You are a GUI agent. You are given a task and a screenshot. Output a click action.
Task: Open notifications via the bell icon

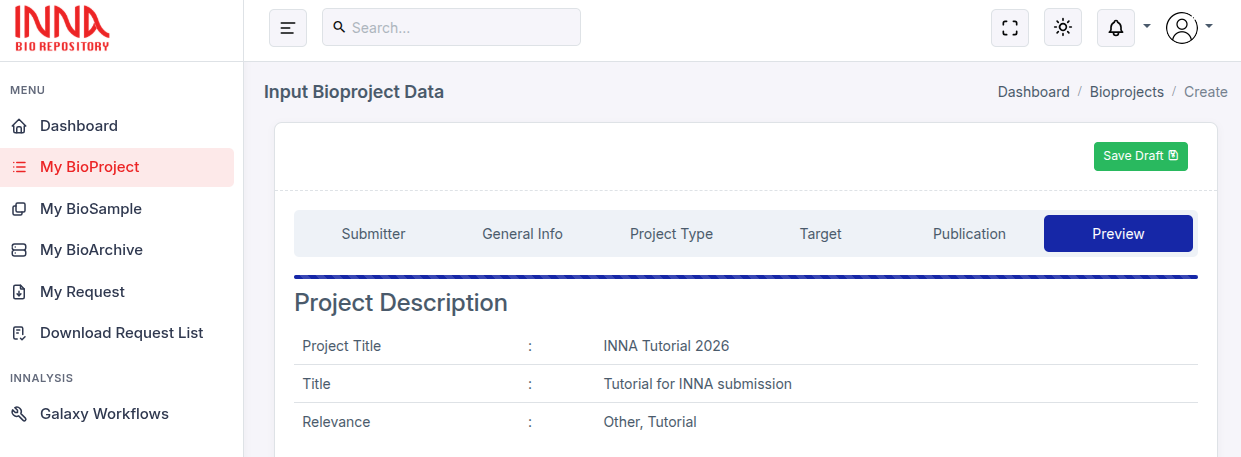point(1116,28)
